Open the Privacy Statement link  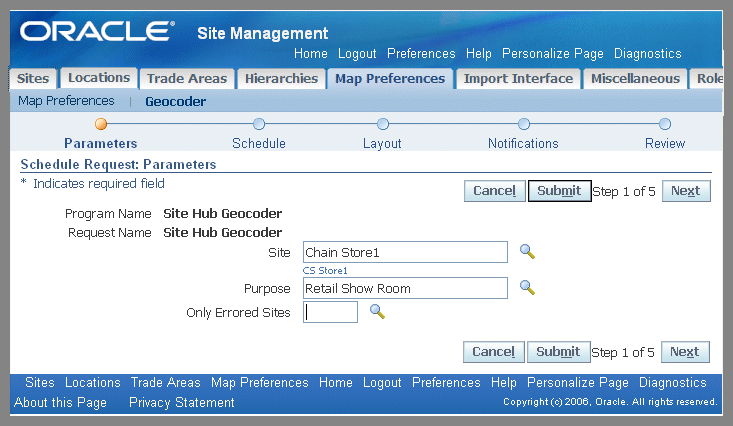pyautogui.click(x=181, y=402)
